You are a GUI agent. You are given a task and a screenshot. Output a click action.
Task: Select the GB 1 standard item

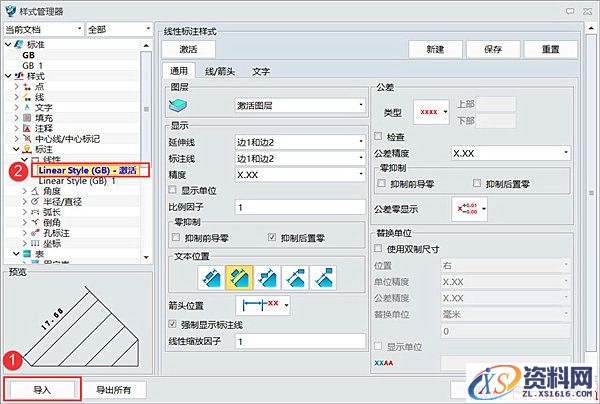(33, 65)
